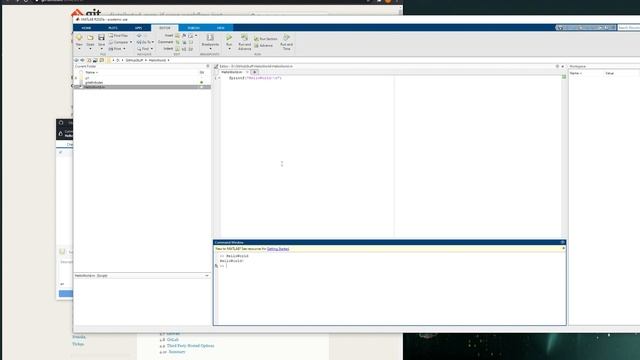Click the Name column header in Current Folder

click(x=91, y=72)
